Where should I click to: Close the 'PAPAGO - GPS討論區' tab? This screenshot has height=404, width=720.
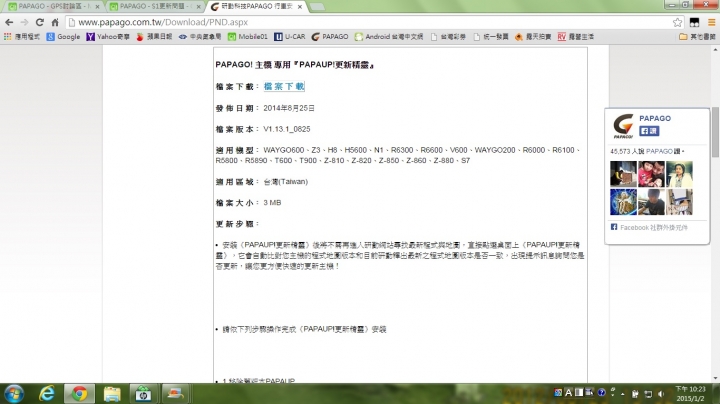[97, 6]
